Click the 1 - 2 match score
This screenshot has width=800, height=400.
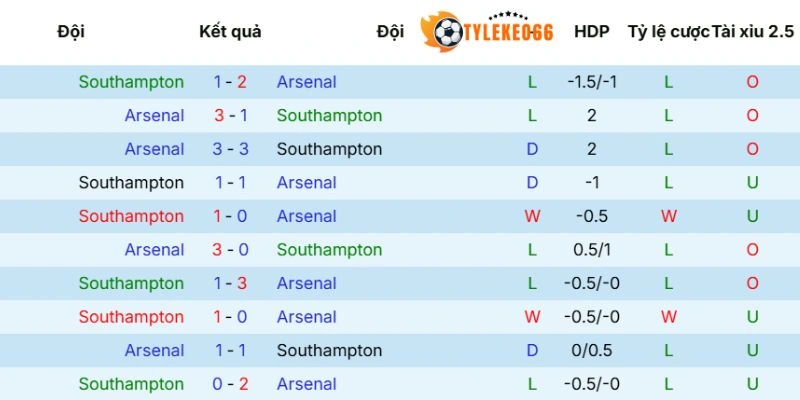(x=230, y=82)
